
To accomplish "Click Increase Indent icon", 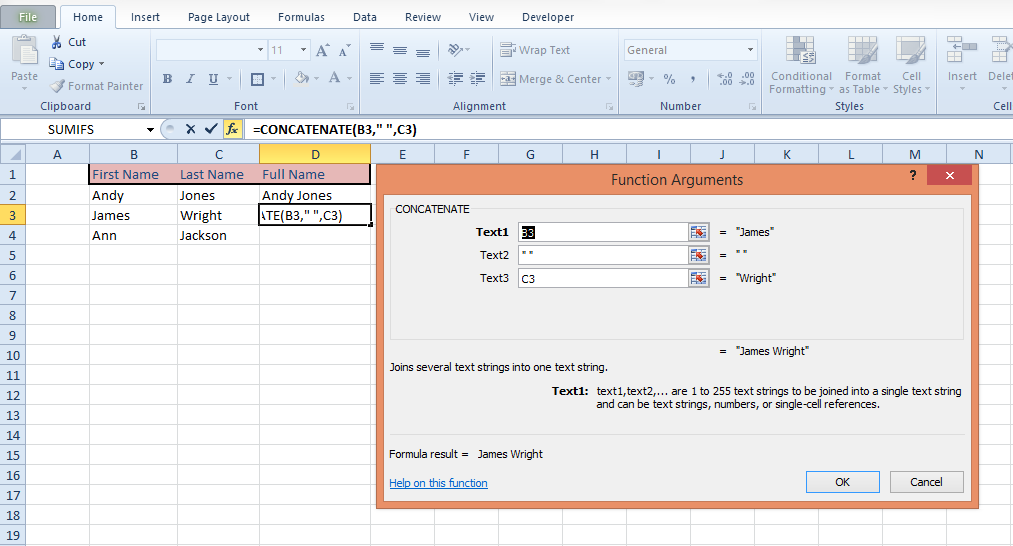I will coord(477,79).
